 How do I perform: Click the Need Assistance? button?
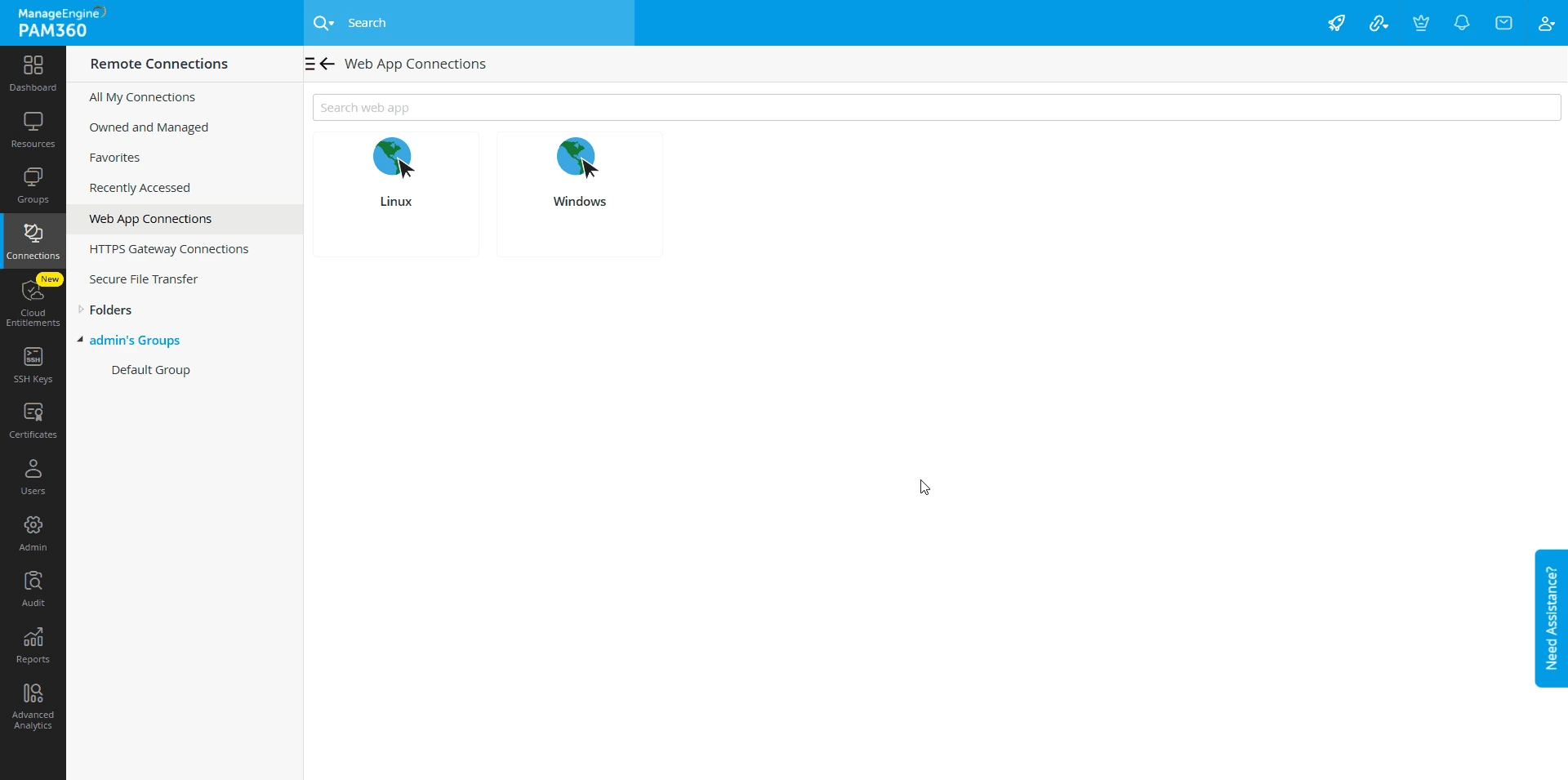(1551, 618)
